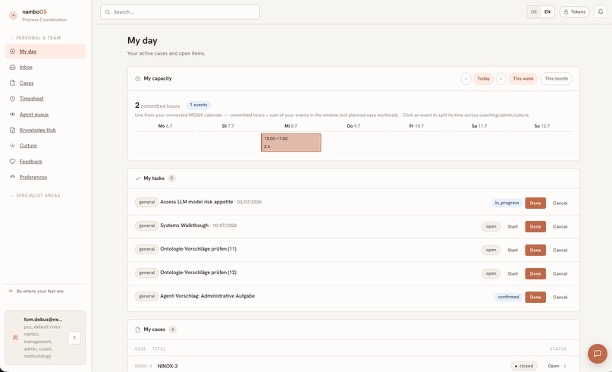Click the closed status badge on NINOX-3

click(x=524, y=366)
